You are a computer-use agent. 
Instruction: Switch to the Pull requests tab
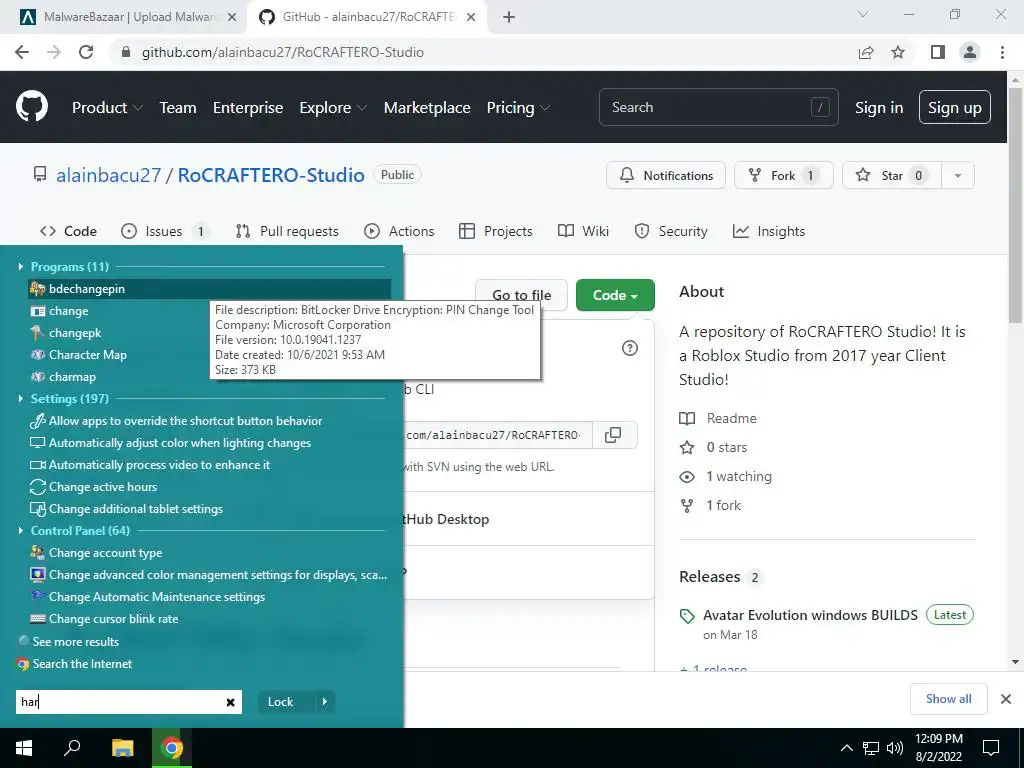tap(287, 231)
